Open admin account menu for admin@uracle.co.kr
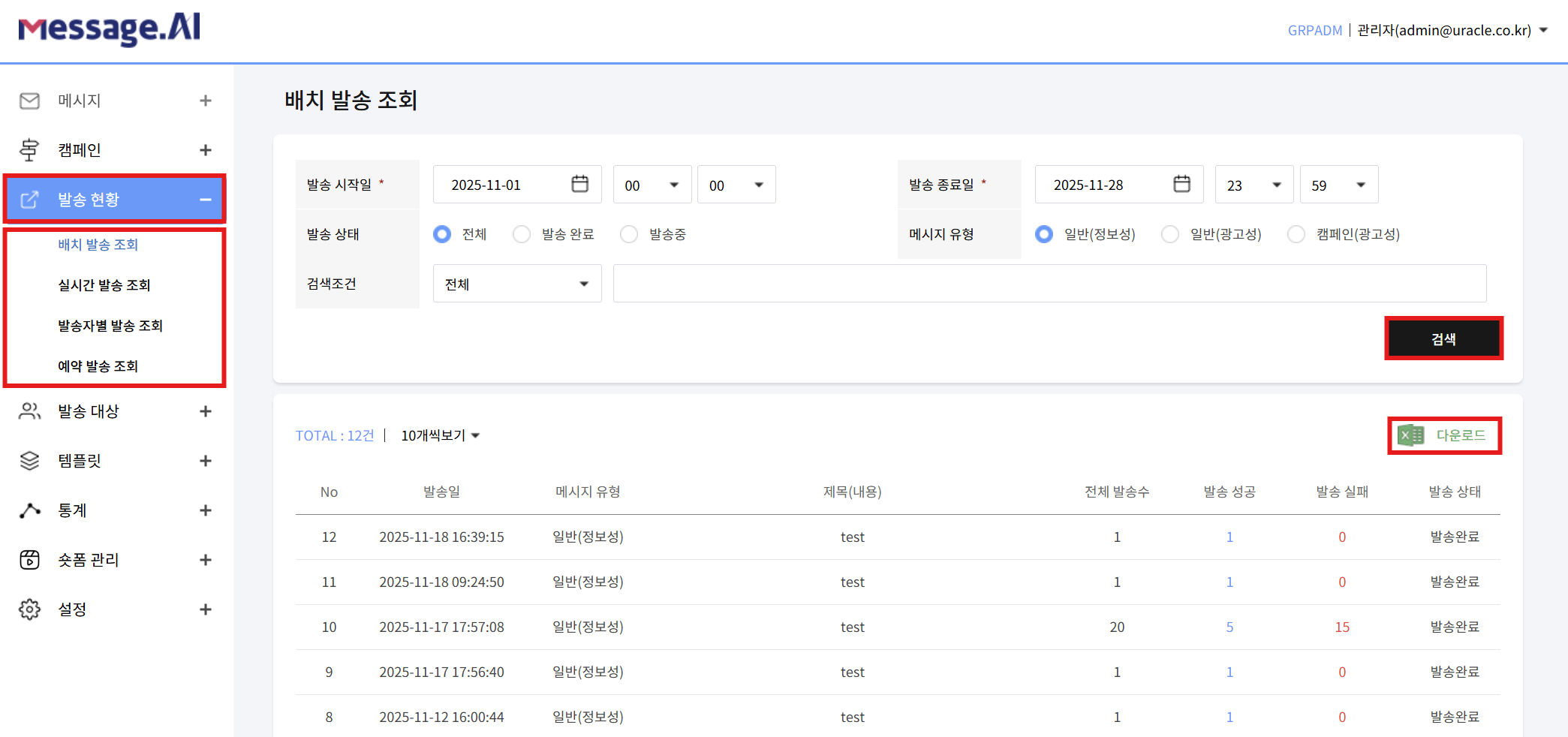 (1449, 30)
